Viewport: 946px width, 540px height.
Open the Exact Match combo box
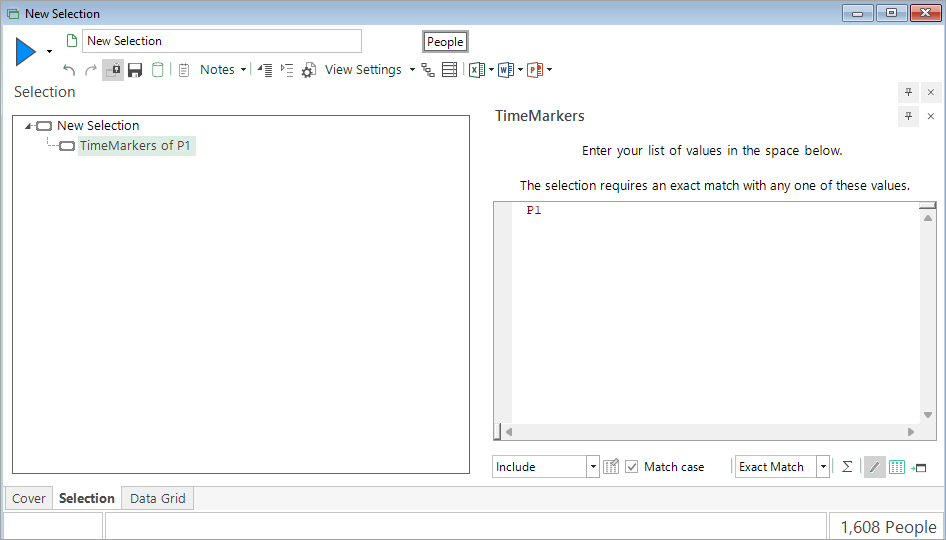[782, 467]
